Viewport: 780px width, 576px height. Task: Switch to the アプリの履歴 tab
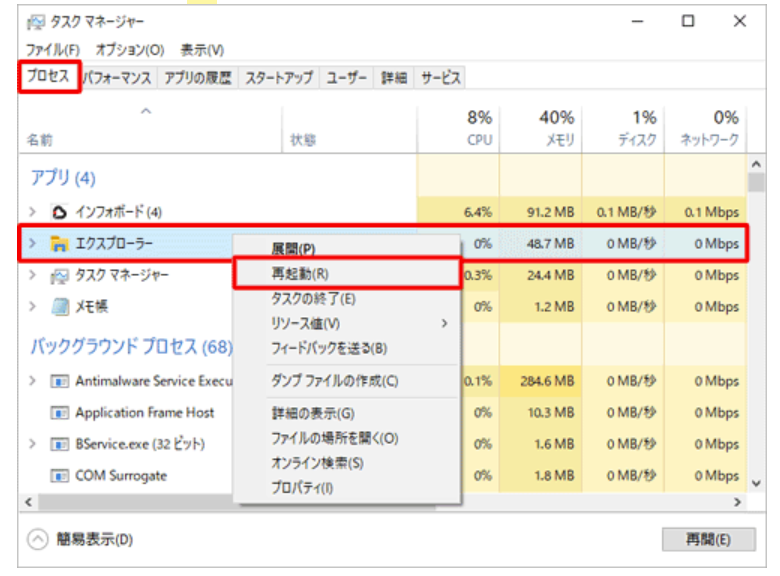coord(198,78)
